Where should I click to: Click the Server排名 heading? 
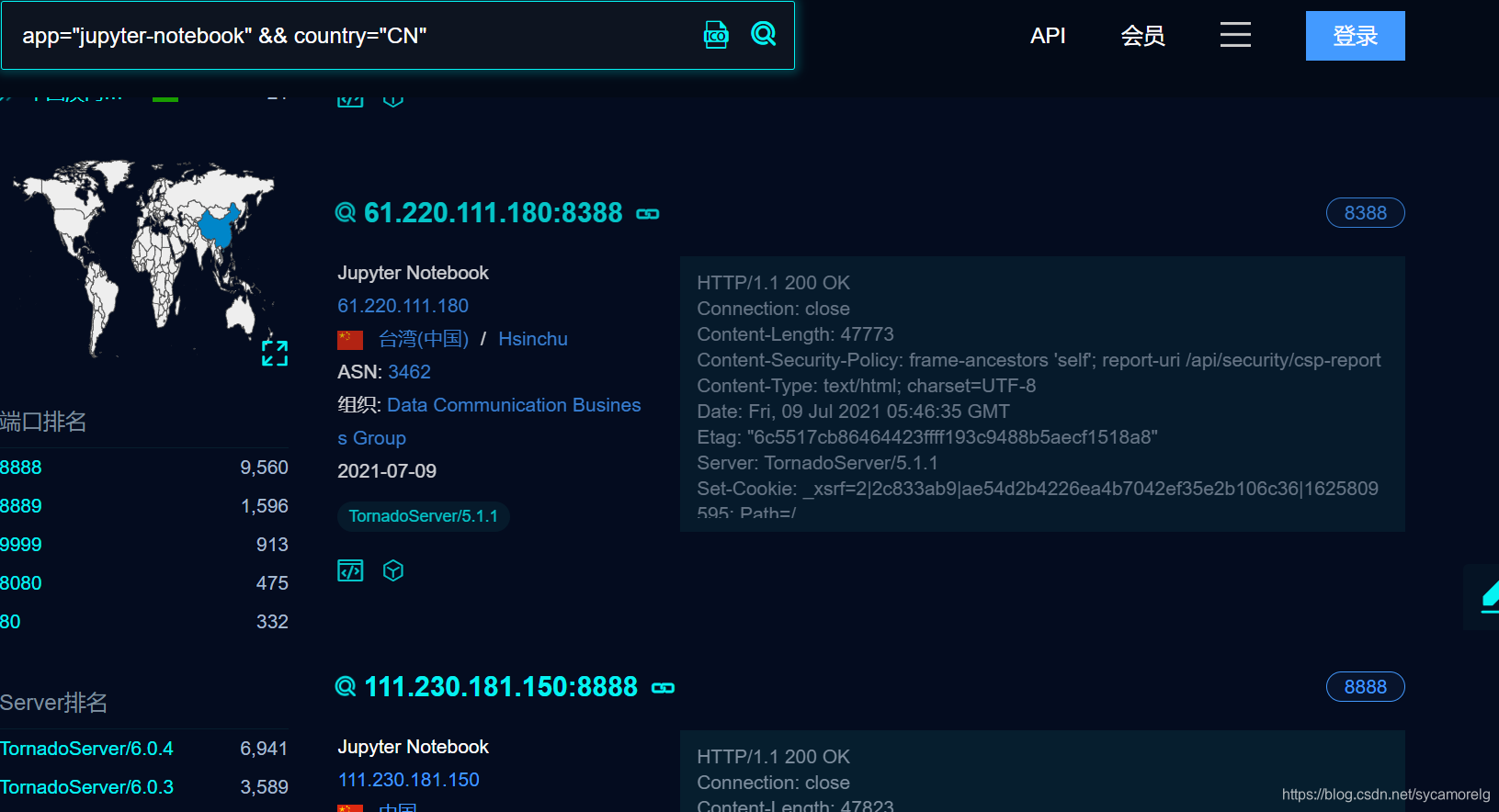[x=53, y=703]
